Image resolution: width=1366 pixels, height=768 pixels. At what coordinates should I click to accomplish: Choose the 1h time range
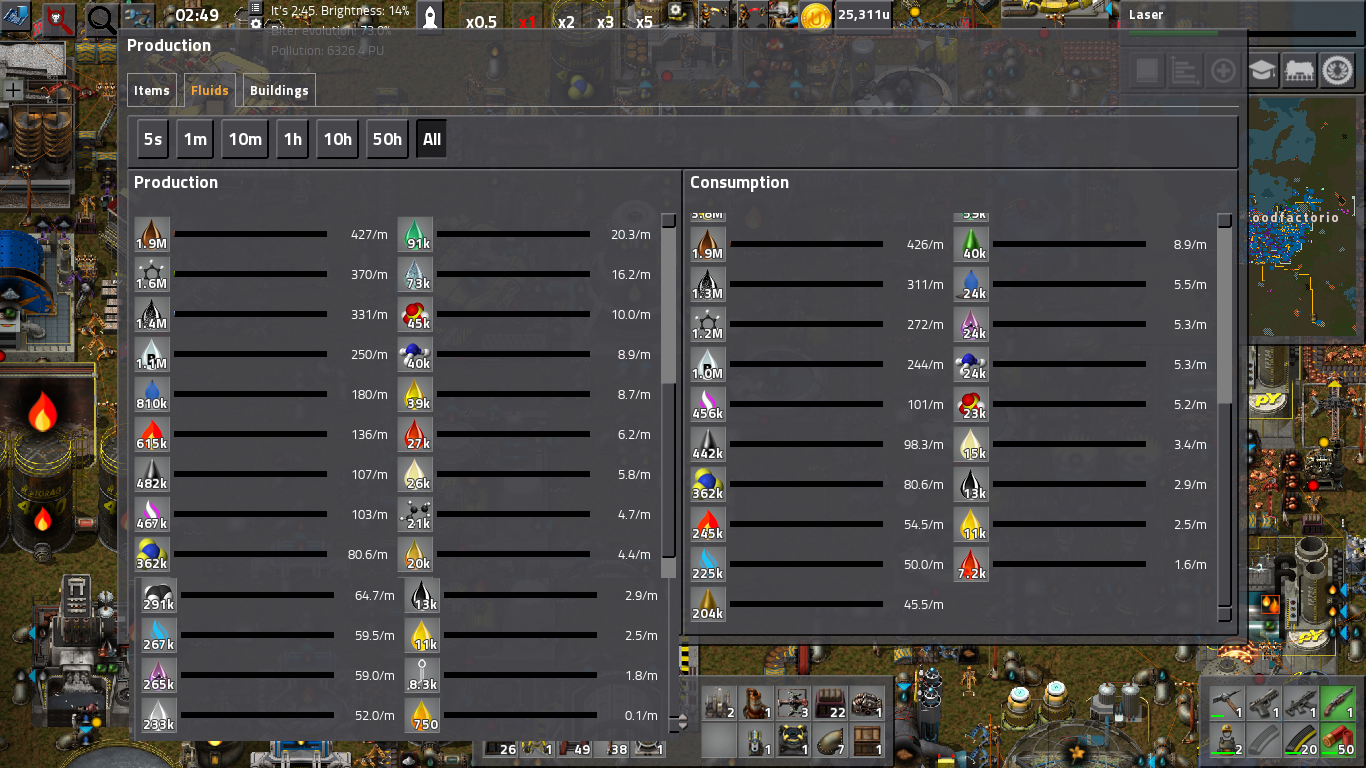coord(292,139)
